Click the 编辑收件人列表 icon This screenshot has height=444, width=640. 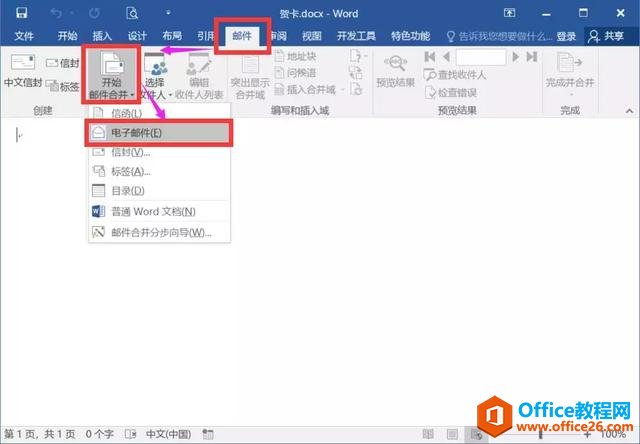199,76
